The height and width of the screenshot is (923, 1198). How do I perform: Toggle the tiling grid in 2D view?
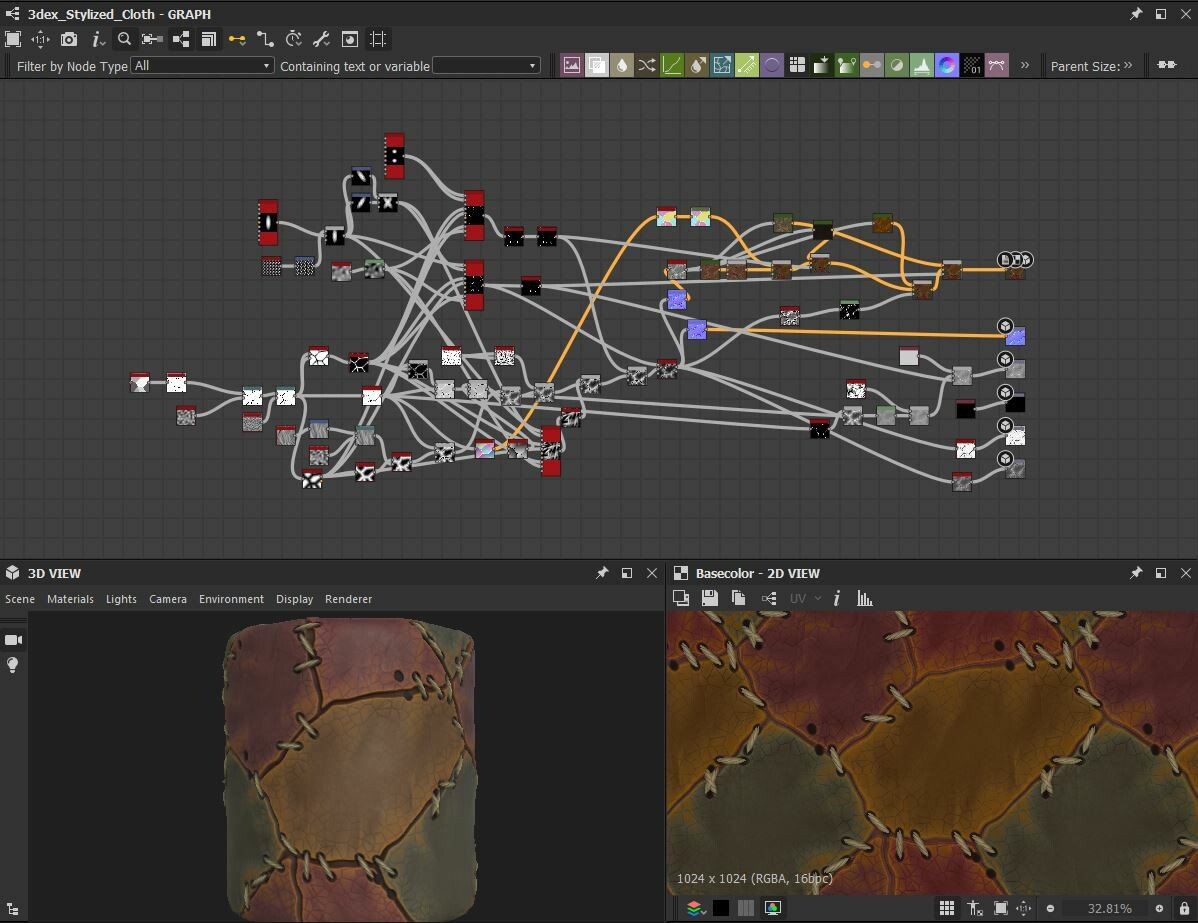(947, 908)
